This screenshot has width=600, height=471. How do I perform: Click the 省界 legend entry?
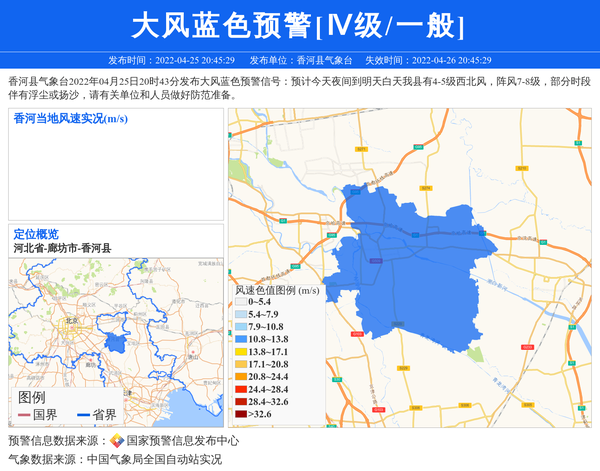click(97, 415)
